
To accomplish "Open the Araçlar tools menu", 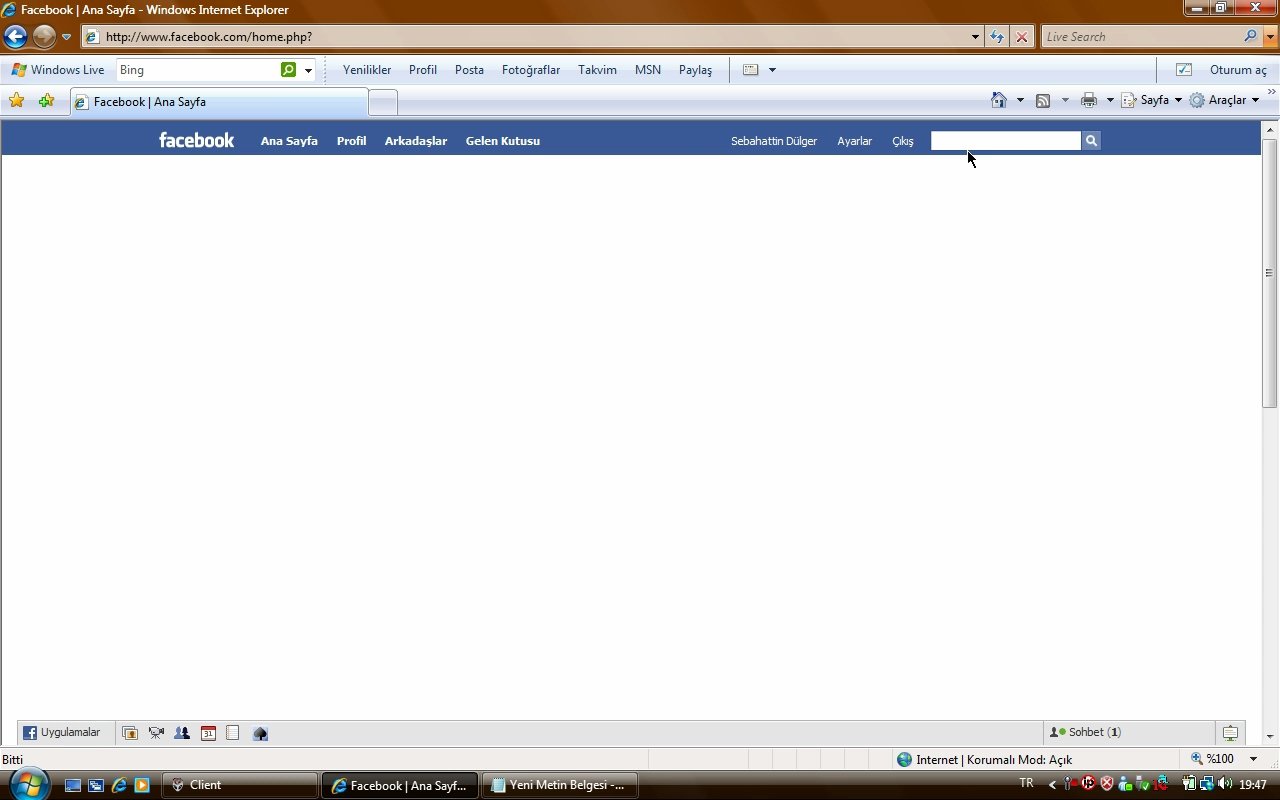I will point(1225,100).
